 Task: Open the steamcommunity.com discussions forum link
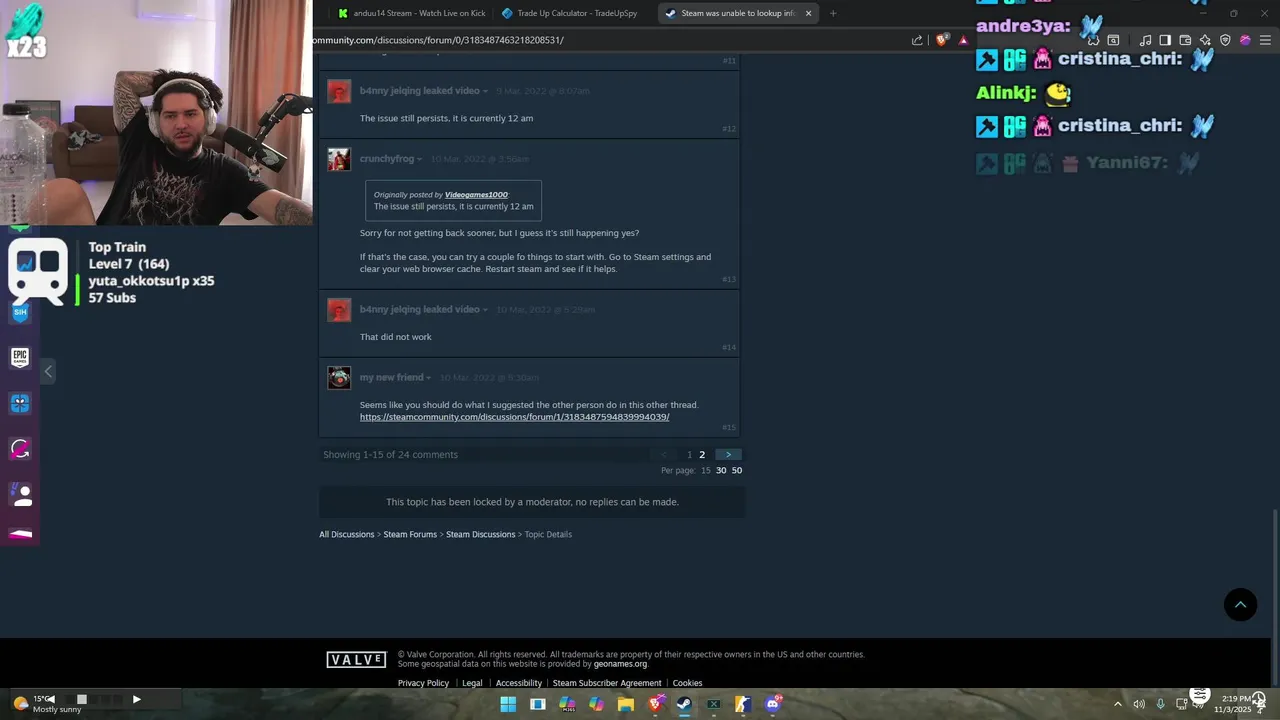click(x=514, y=417)
